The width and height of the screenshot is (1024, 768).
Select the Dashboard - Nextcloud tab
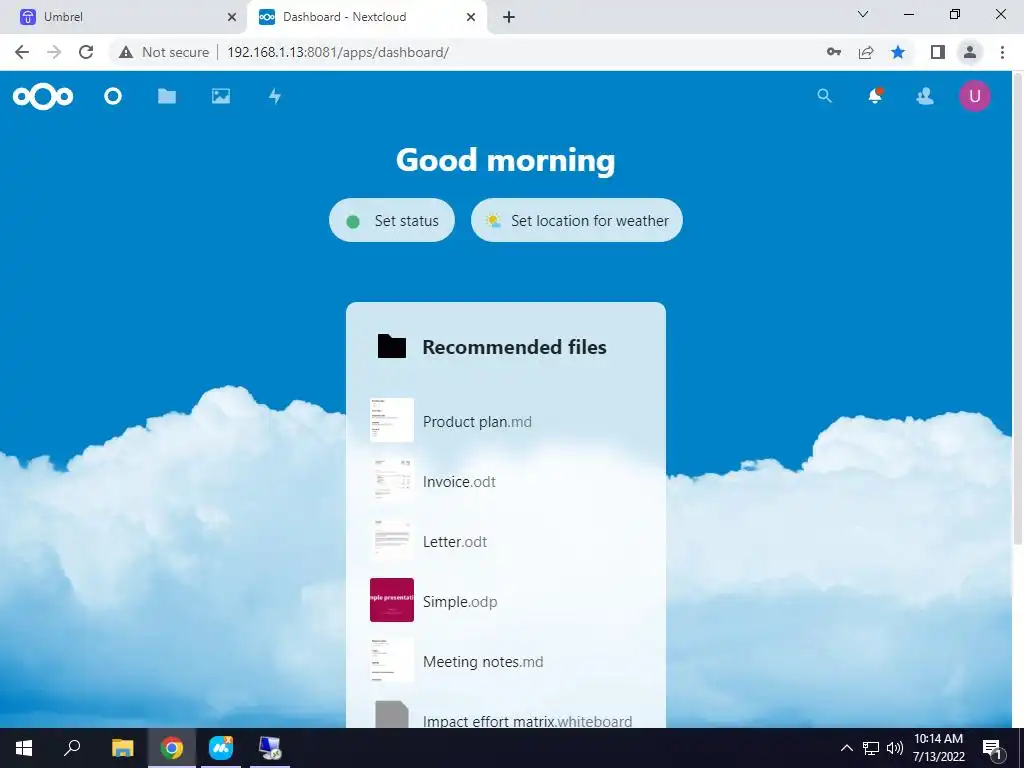[366, 17]
